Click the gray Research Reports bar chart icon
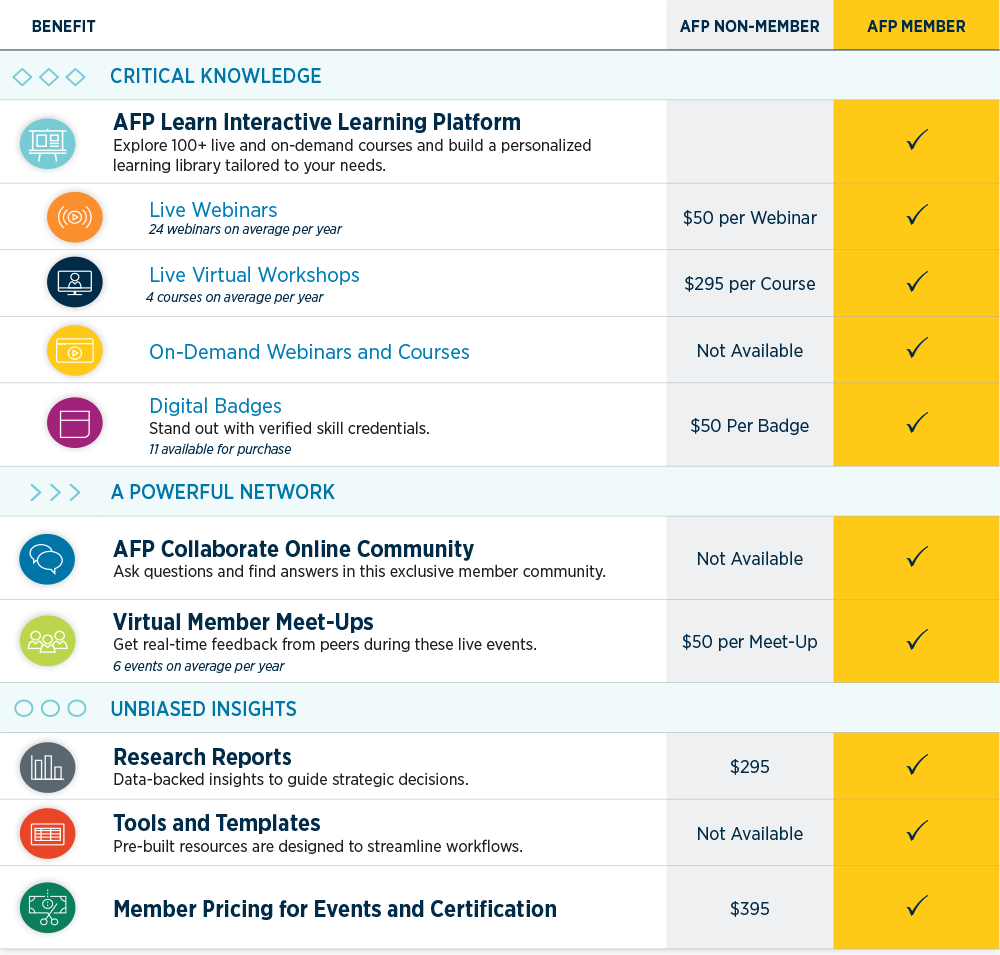This screenshot has height=955, width=1000. (x=47, y=767)
